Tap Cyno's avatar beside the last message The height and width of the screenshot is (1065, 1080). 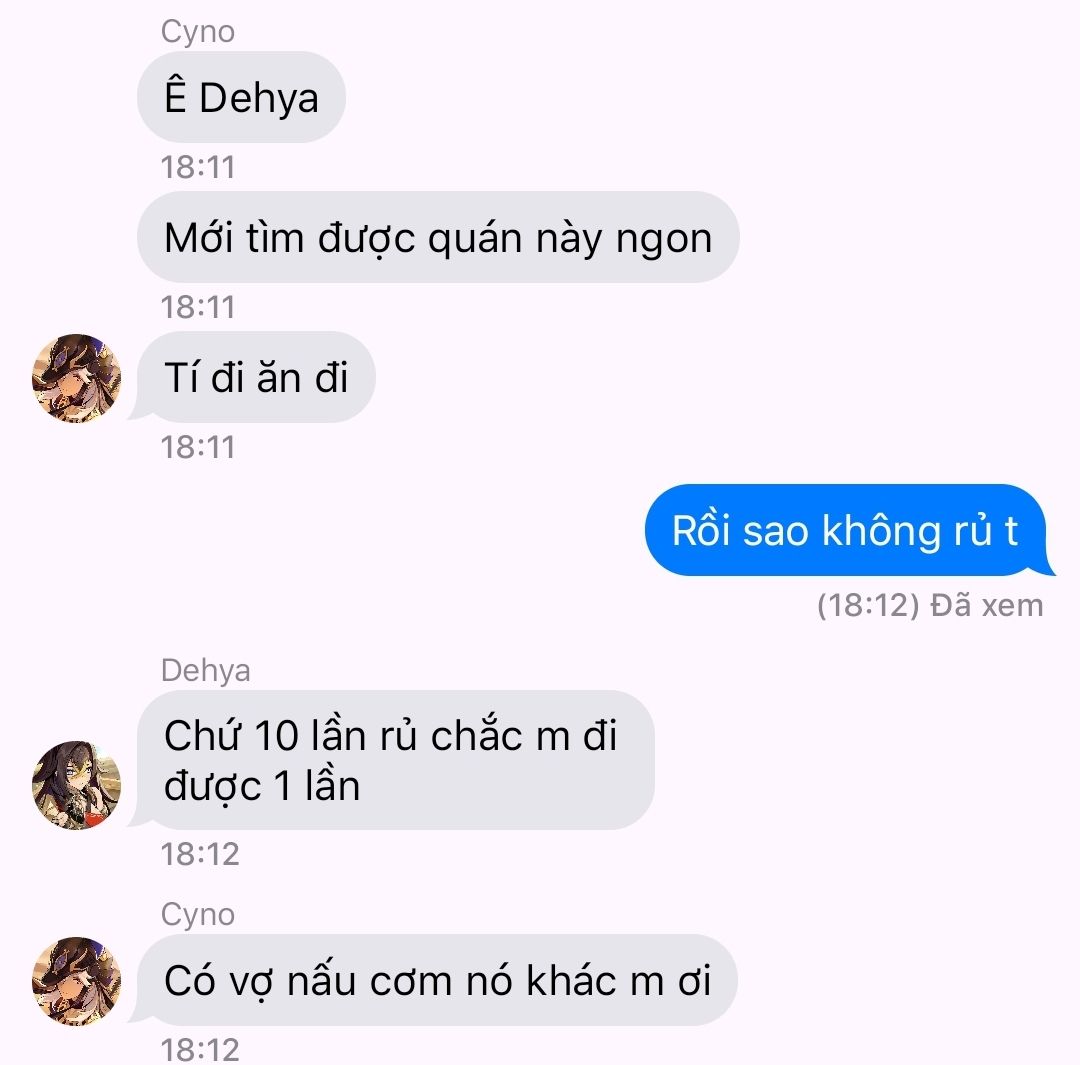pyautogui.click(x=76, y=981)
